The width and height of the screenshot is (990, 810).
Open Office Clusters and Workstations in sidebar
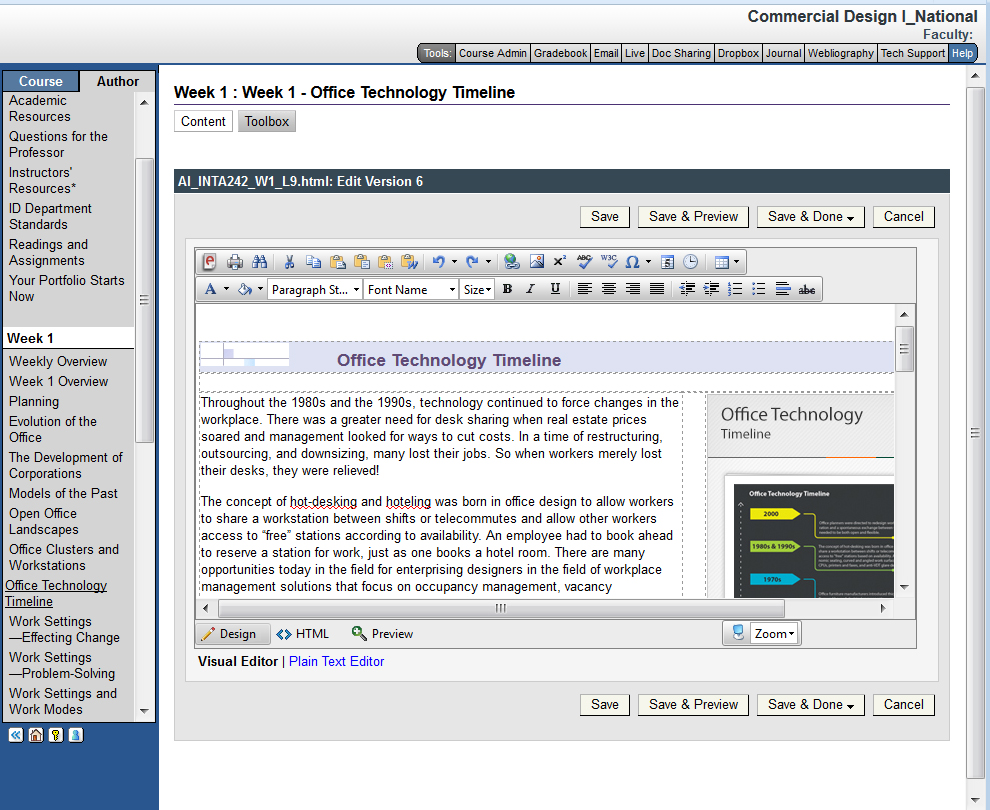[64, 557]
